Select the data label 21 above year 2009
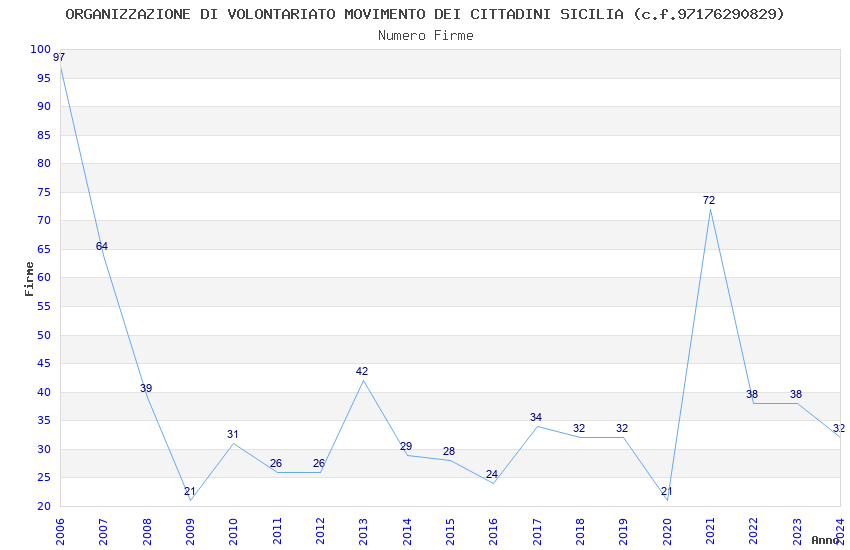 click(x=190, y=491)
